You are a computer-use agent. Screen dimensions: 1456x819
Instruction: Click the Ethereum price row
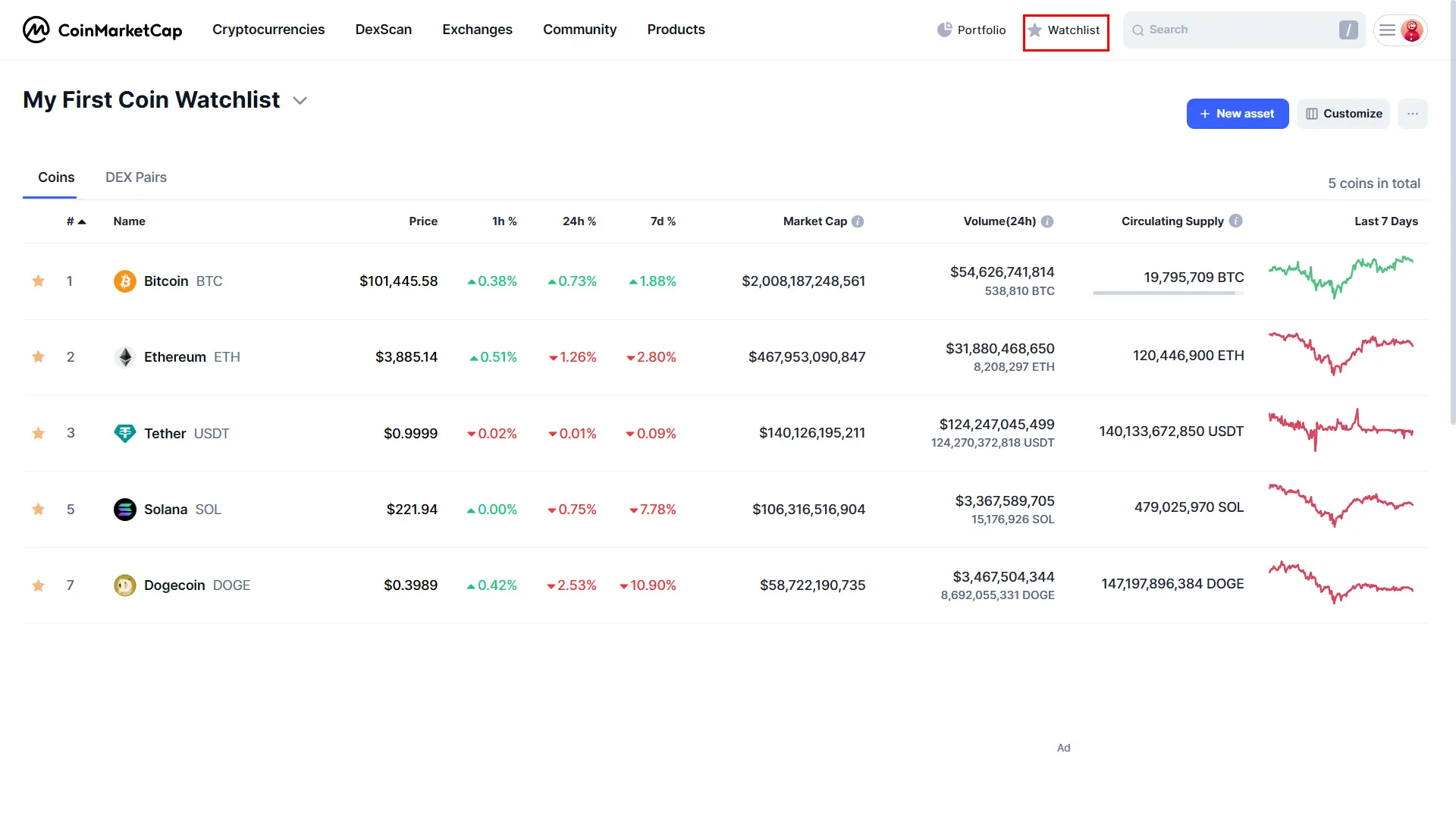(728, 357)
